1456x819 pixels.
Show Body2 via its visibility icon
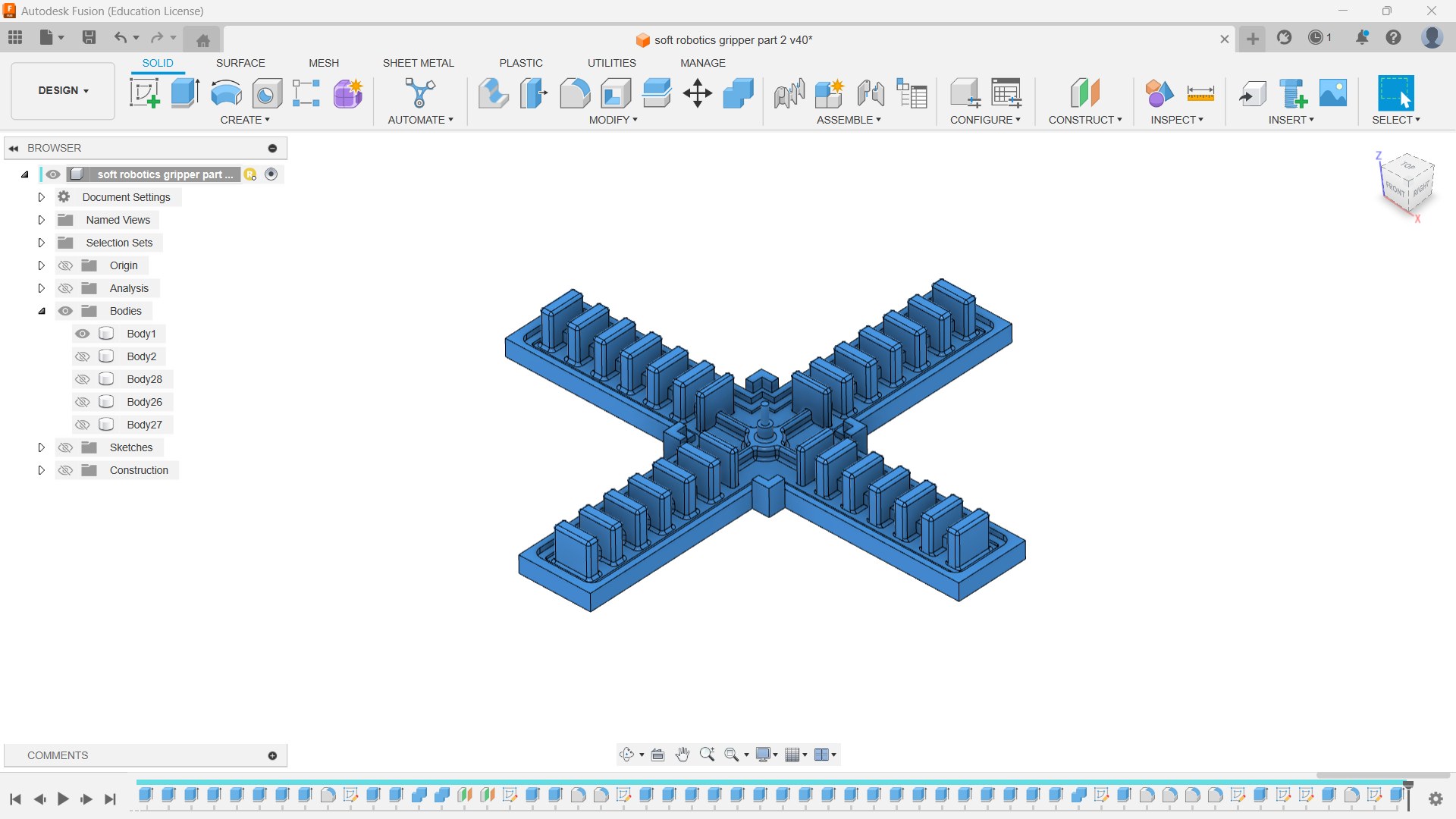[x=83, y=356]
